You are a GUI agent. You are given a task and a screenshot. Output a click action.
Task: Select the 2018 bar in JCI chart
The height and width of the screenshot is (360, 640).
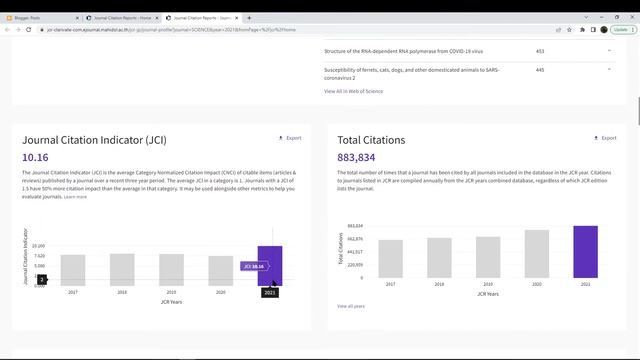(x=122, y=270)
